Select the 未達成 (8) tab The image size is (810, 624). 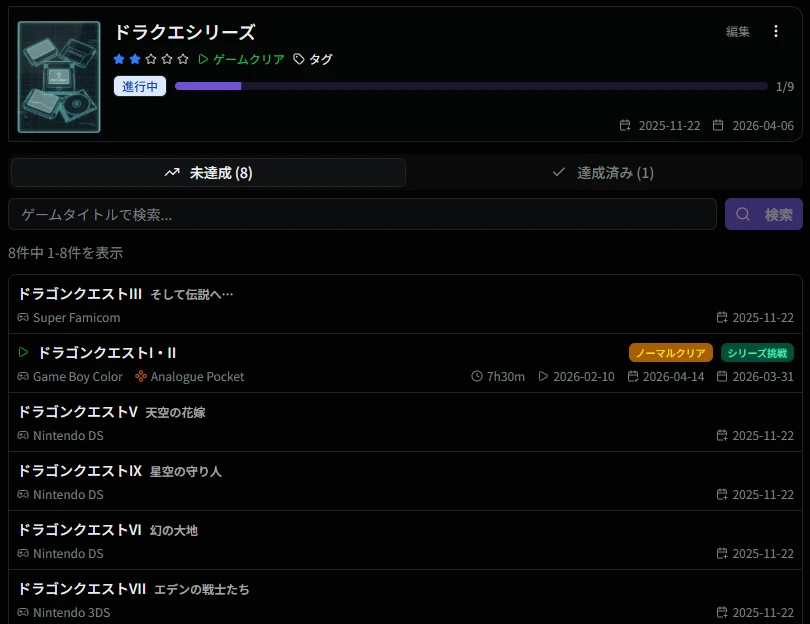point(208,172)
